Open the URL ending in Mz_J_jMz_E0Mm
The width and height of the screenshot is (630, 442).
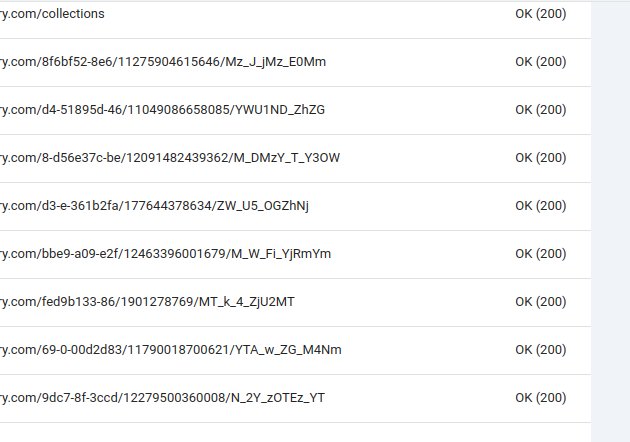pos(163,62)
